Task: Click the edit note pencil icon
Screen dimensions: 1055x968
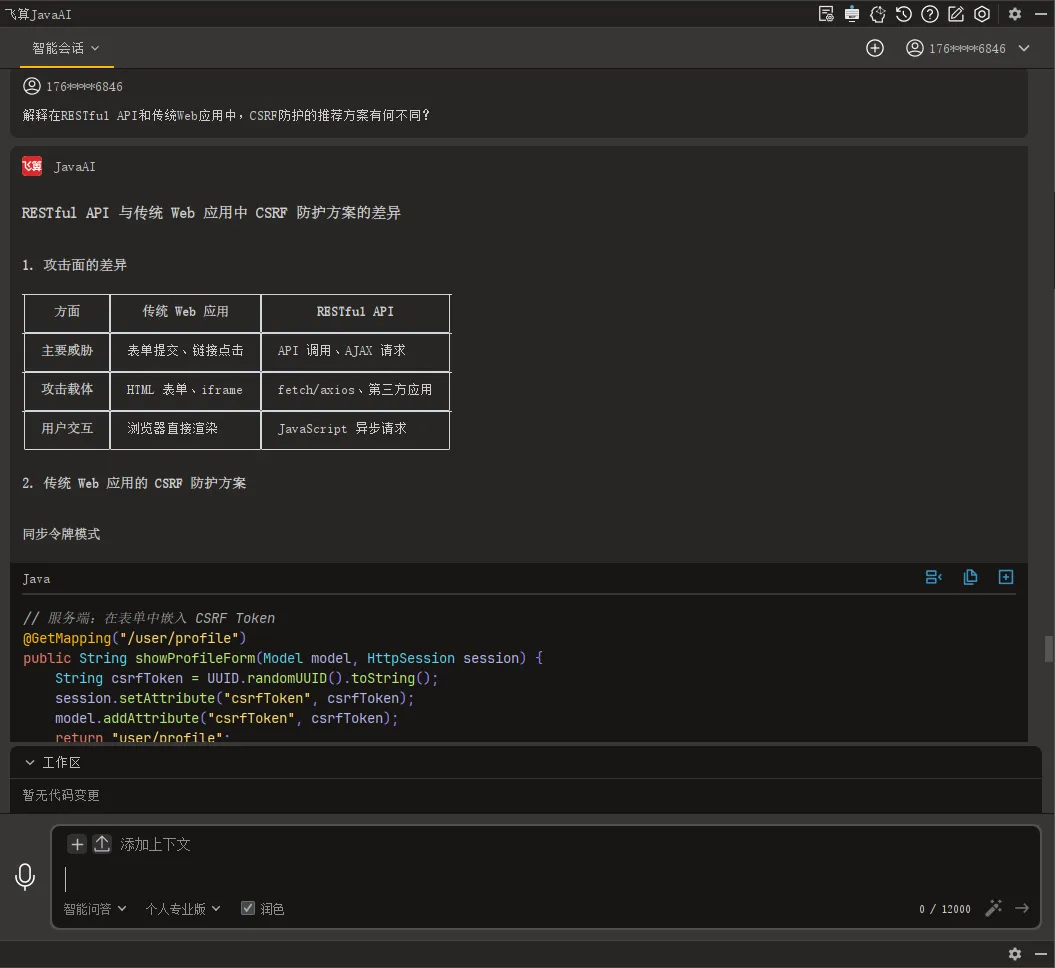Action: pyautogui.click(x=956, y=14)
